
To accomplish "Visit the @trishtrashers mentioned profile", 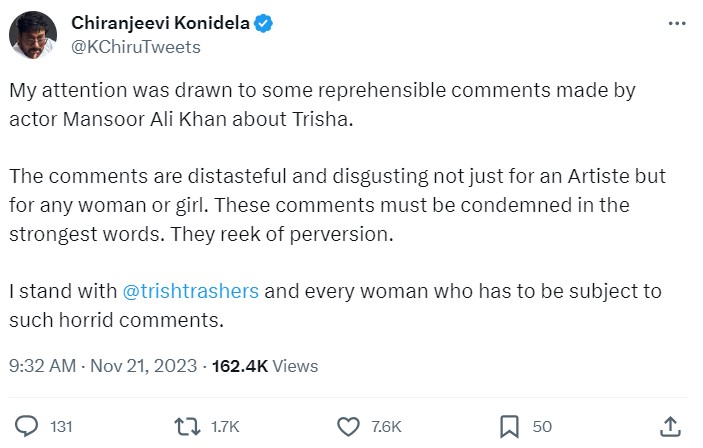I will click(190, 291).
